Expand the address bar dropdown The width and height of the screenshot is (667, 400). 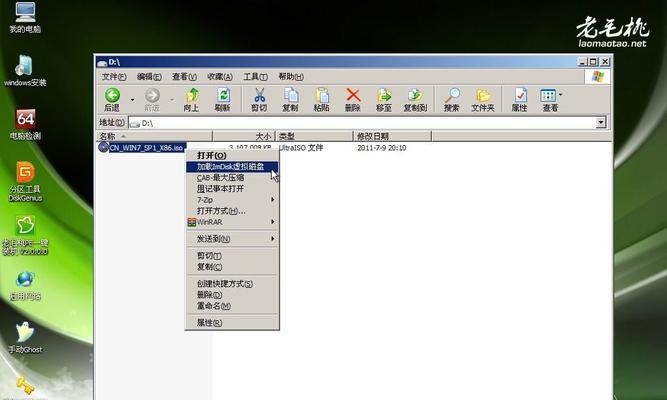[x=601, y=123]
